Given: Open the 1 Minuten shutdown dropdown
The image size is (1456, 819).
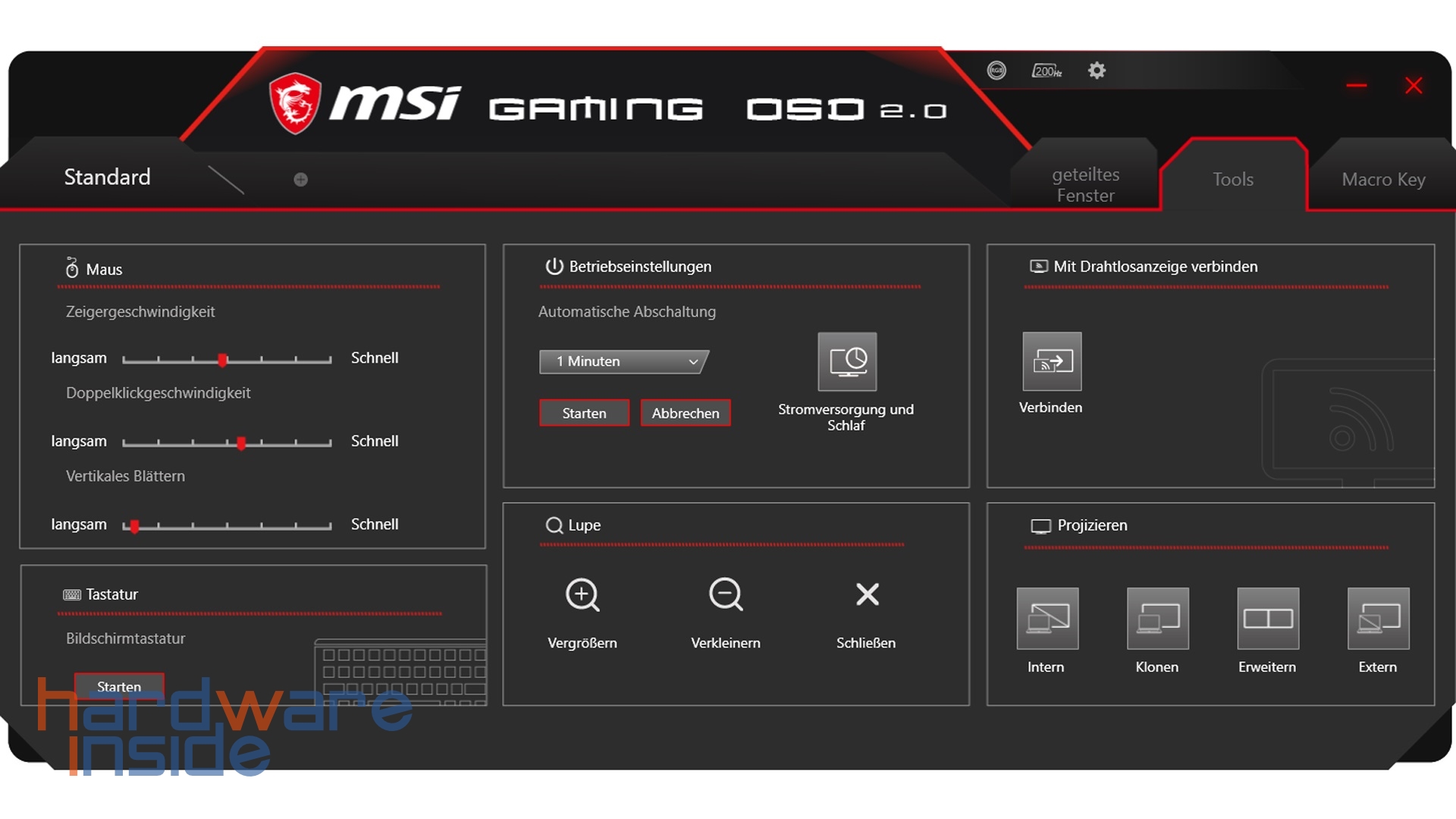Looking at the screenshot, I should (623, 362).
